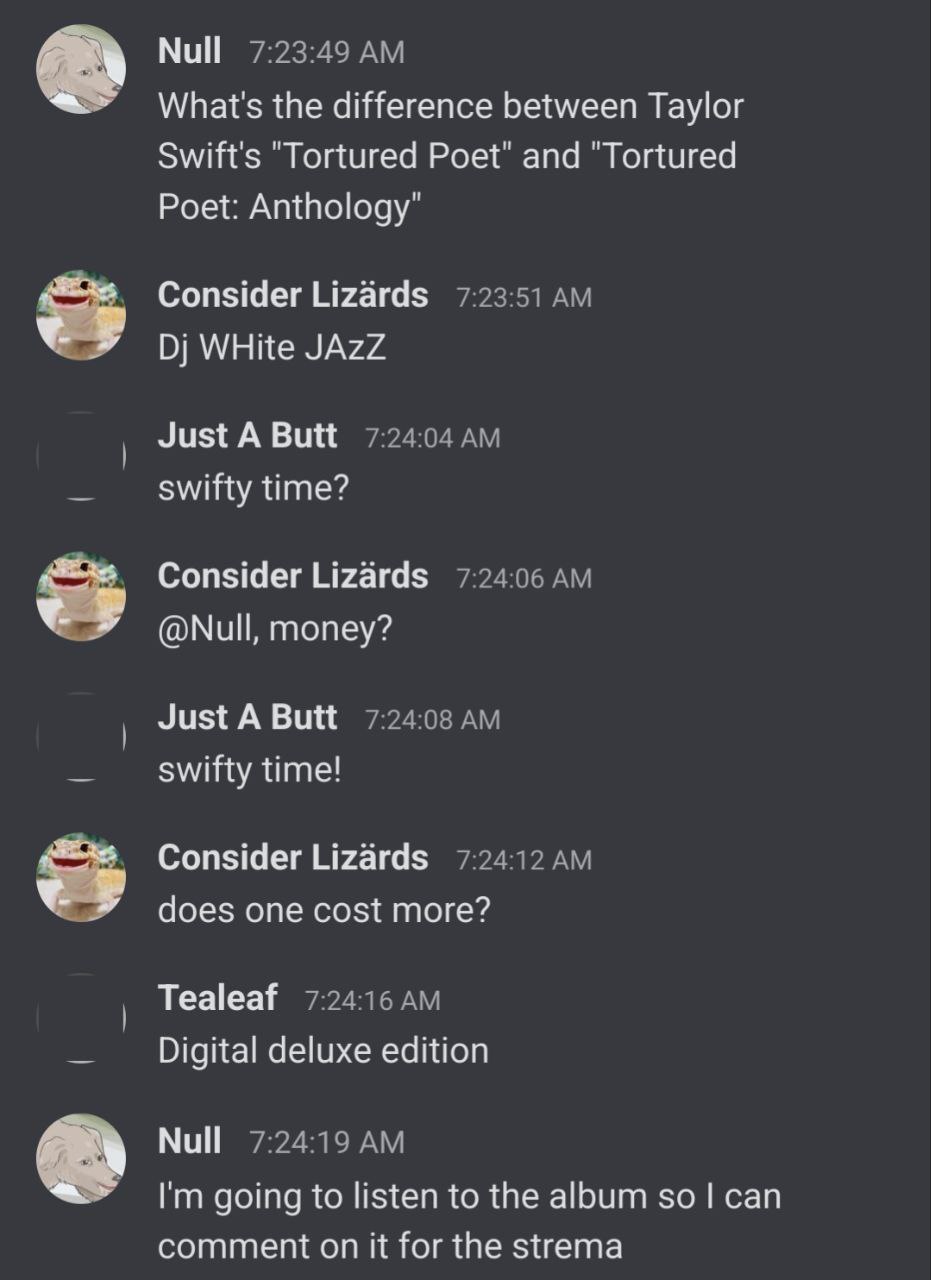Click Null's dog avatar beside the album listening message

(x=81, y=1158)
